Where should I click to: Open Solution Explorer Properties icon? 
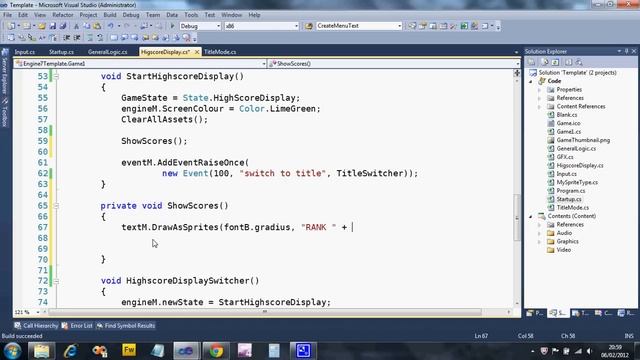[x=531, y=62]
